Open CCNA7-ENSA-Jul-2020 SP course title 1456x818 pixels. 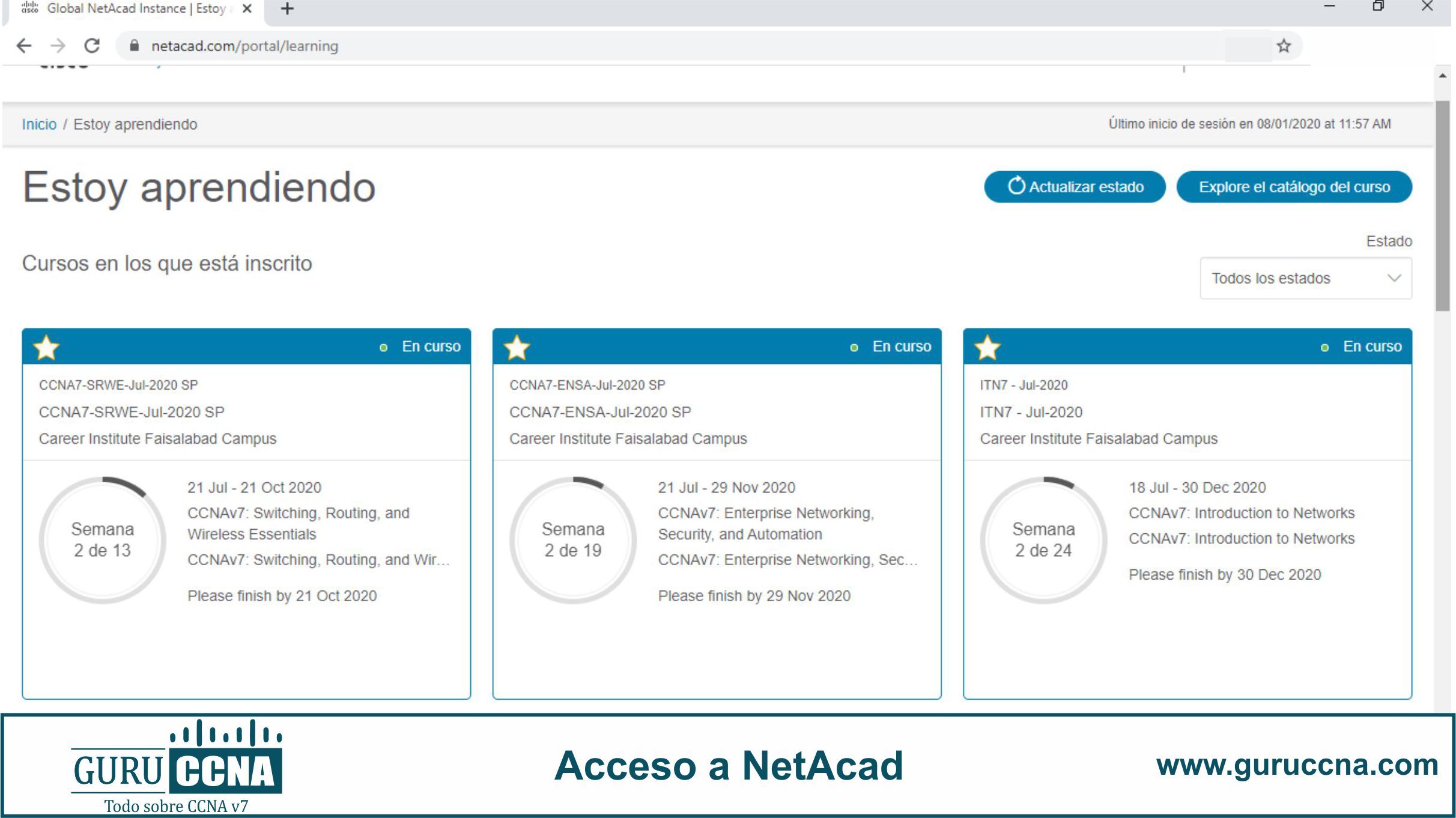click(600, 412)
